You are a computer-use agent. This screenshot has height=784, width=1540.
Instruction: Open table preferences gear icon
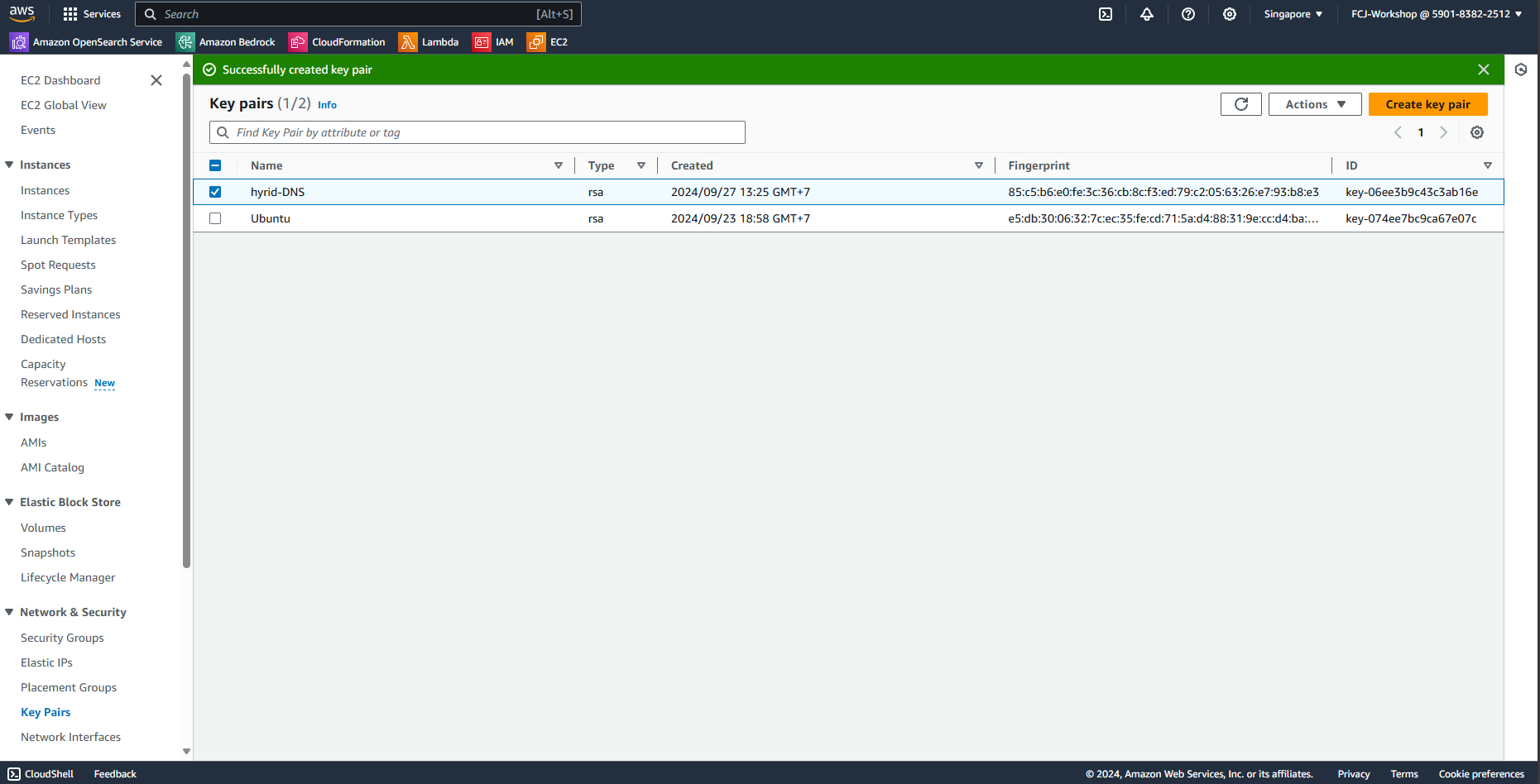(x=1476, y=132)
